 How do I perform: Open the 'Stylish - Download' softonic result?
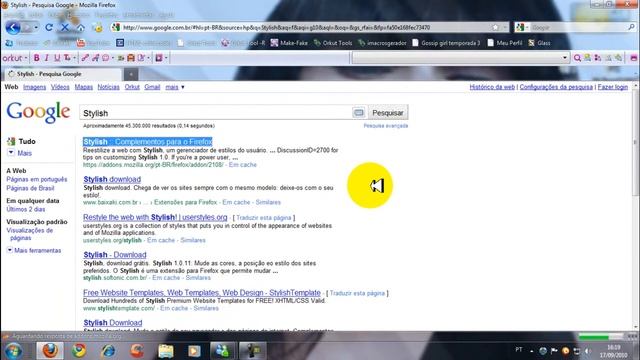pos(115,255)
